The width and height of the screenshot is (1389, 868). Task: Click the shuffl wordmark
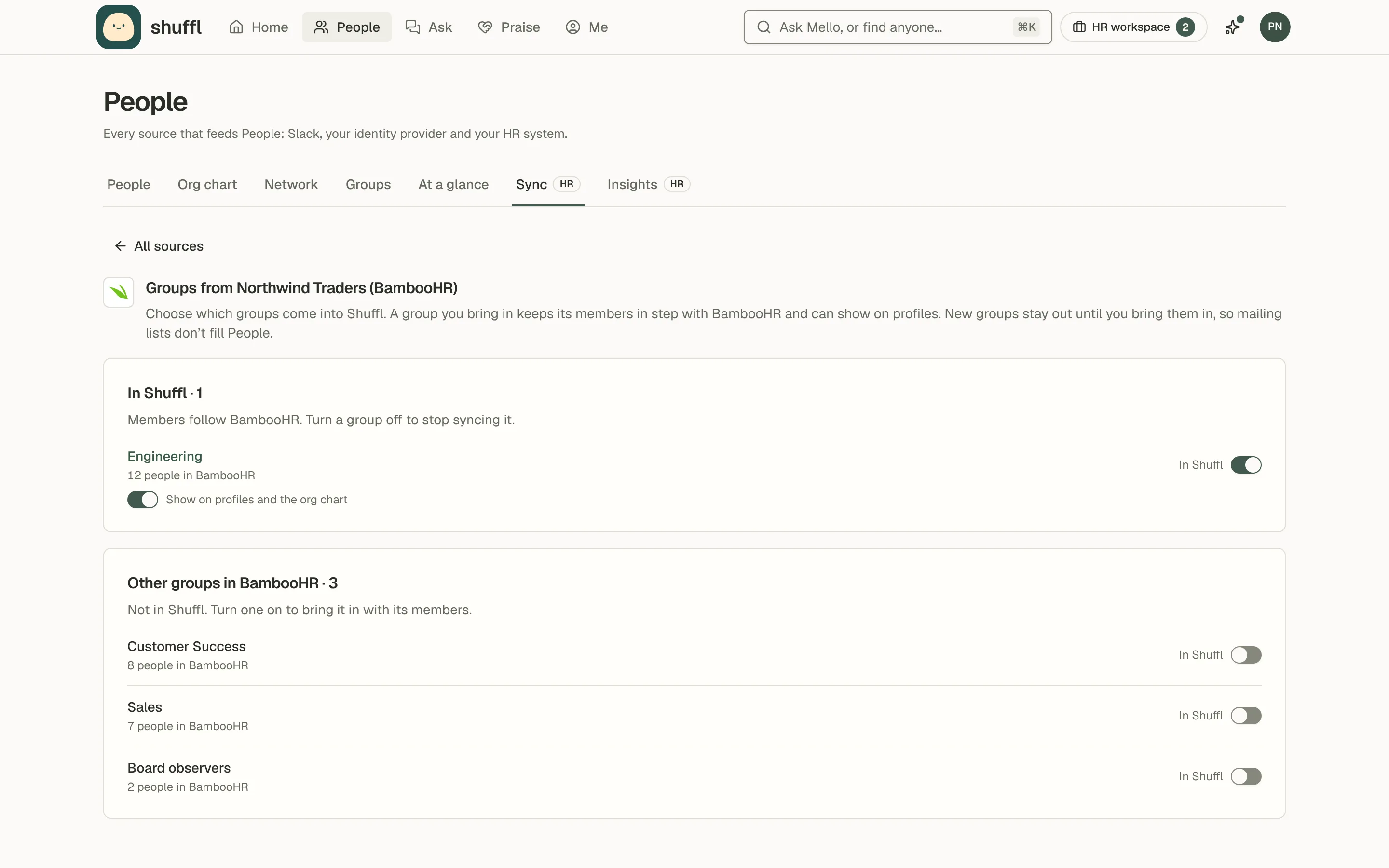[176, 27]
